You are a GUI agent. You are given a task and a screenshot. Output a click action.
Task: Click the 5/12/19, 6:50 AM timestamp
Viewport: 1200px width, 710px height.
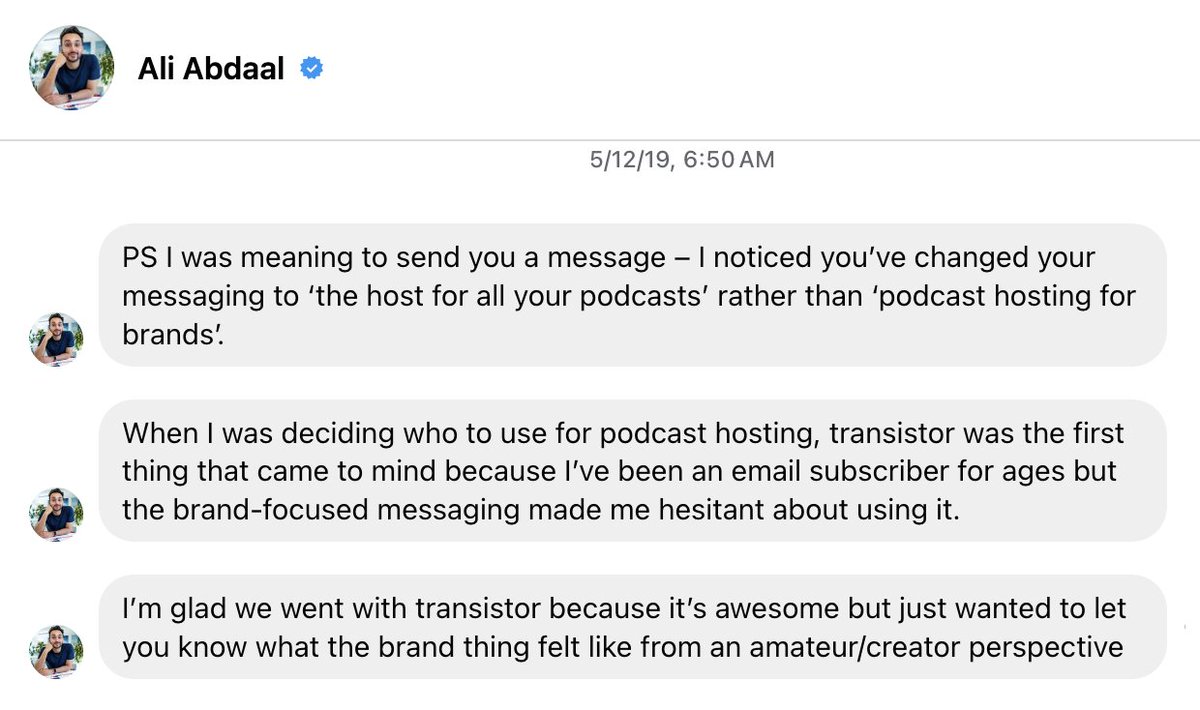click(682, 159)
